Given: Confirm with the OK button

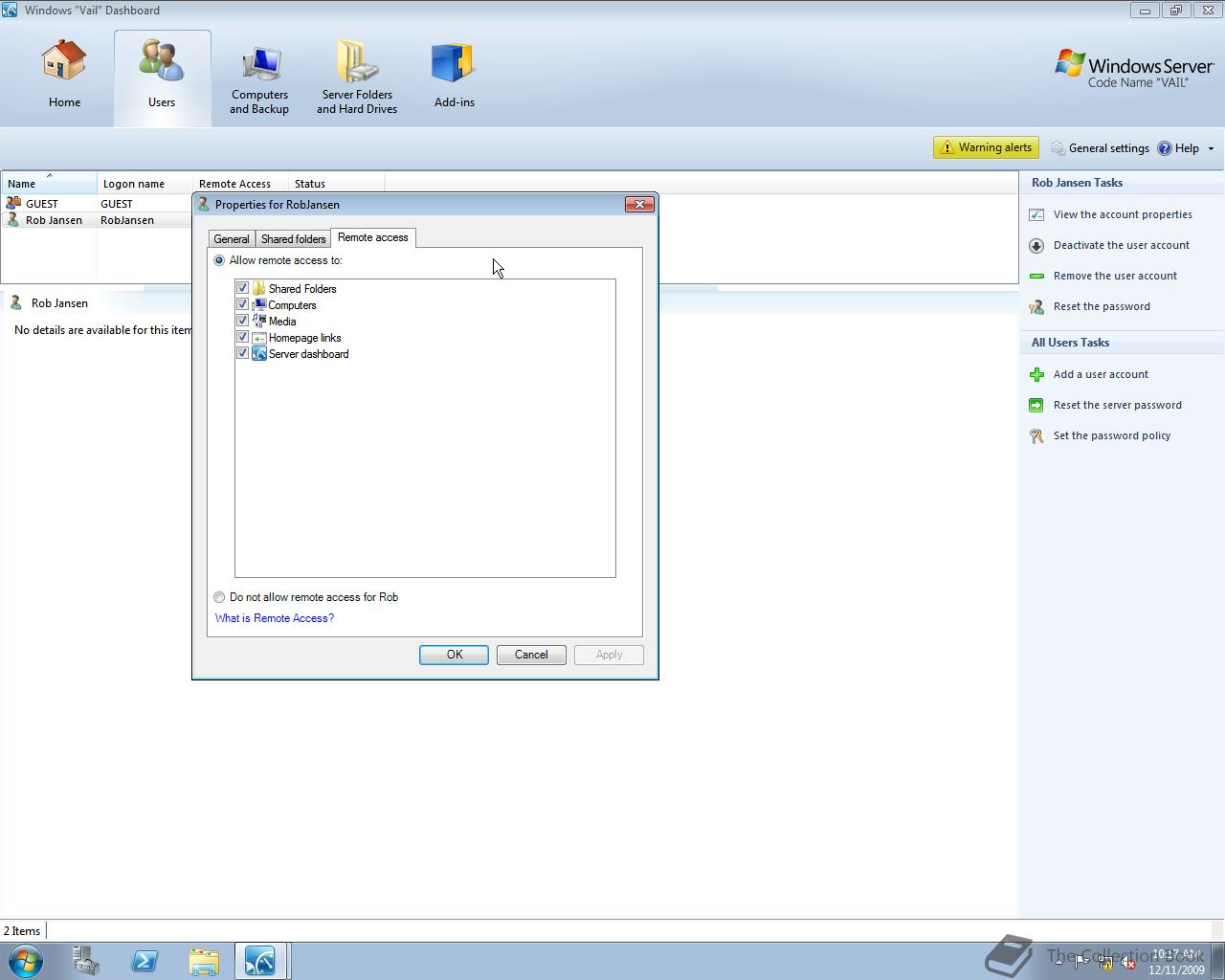Looking at the screenshot, I should (x=454, y=655).
